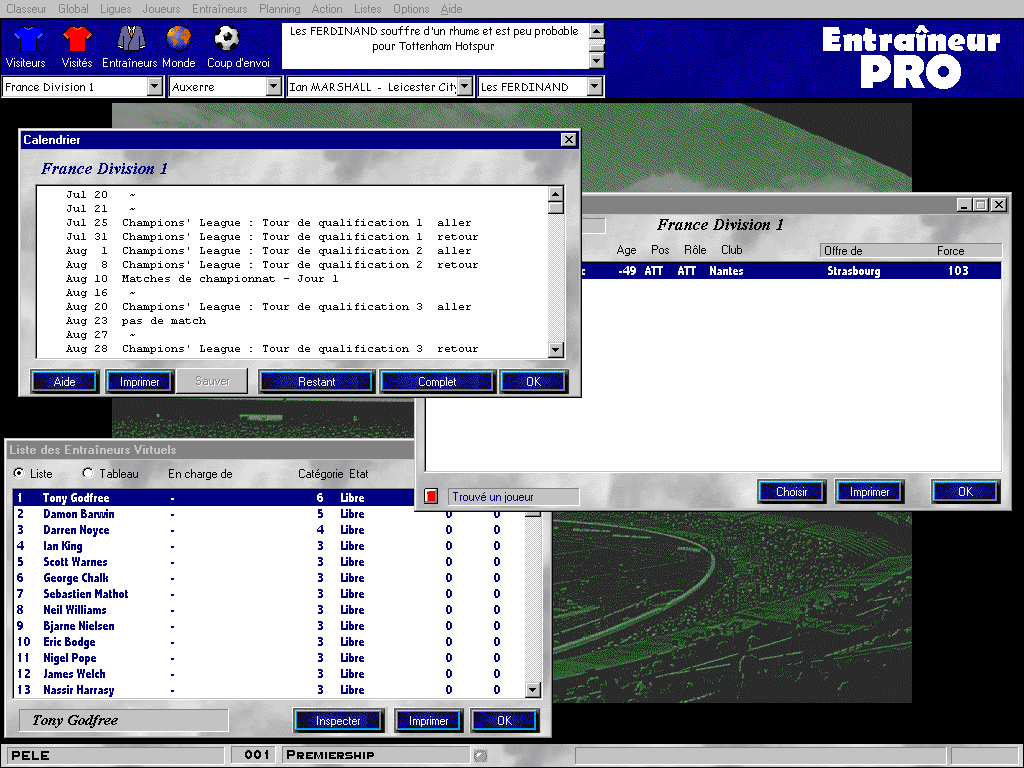Toggle the Restant filter in Calendrier
Viewport: 1024px width, 768px height.
316,381
